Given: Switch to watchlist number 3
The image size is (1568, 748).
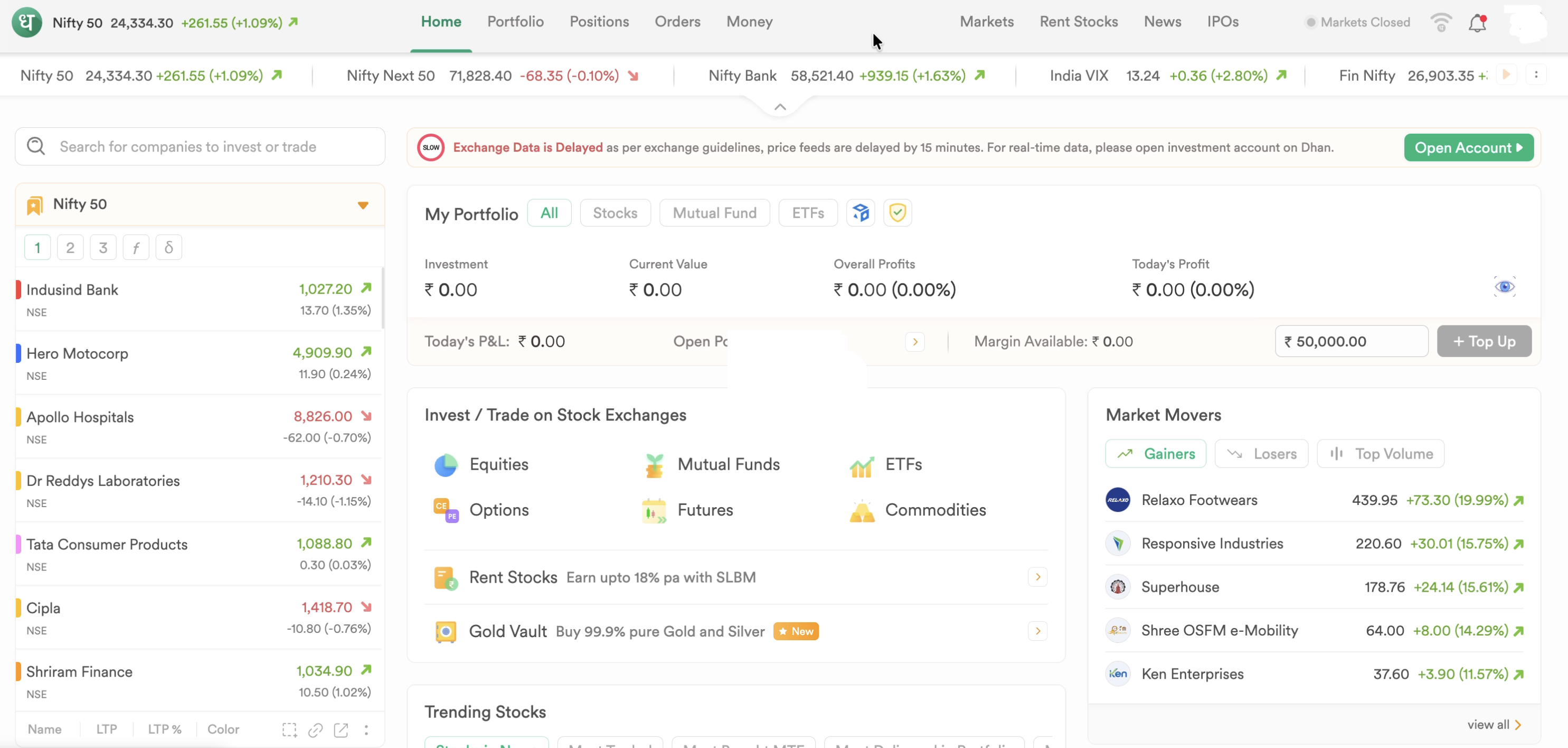Looking at the screenshot, I should coord(103,247).
